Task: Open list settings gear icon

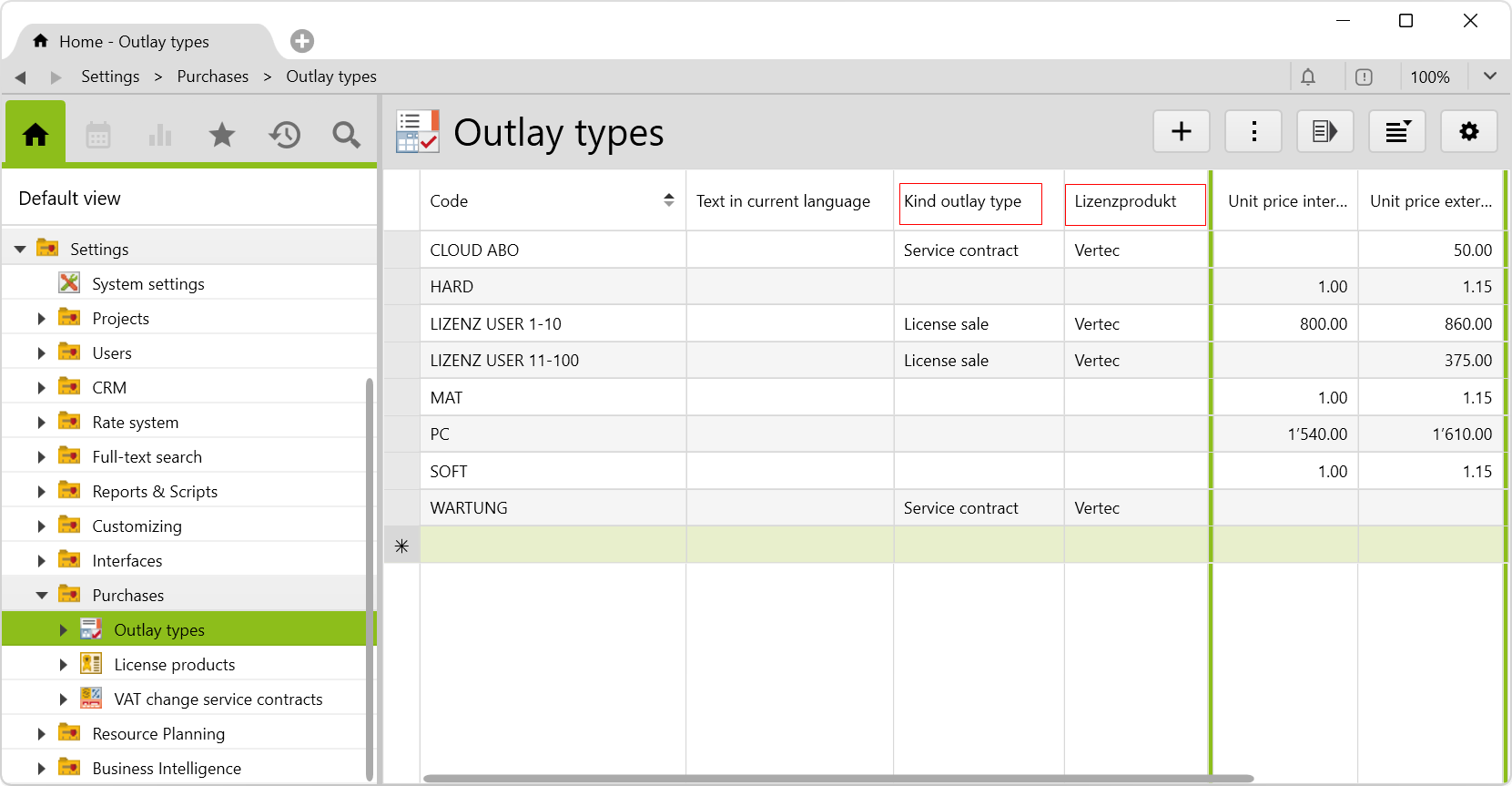Action: (1468, 132)
